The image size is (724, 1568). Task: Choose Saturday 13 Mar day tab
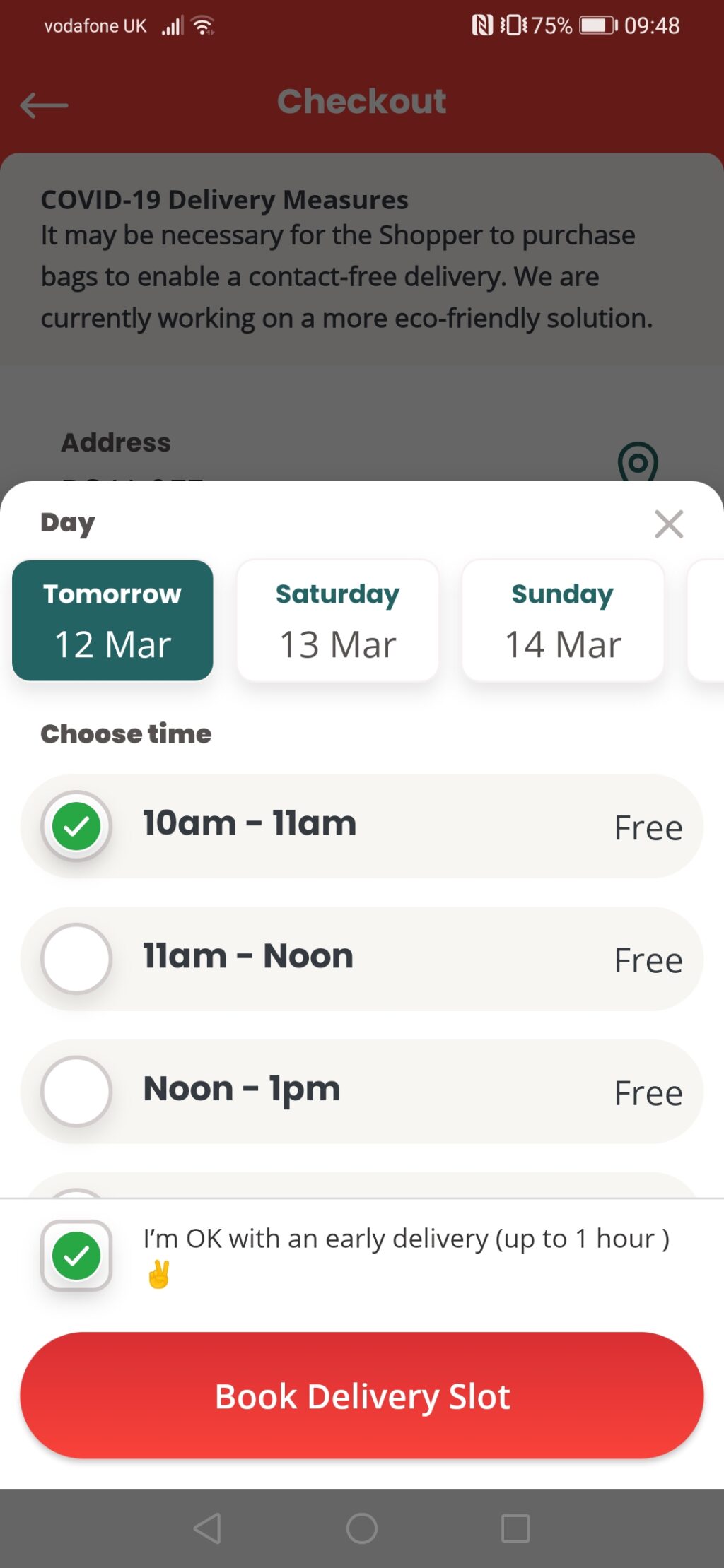tap(338, 620)
